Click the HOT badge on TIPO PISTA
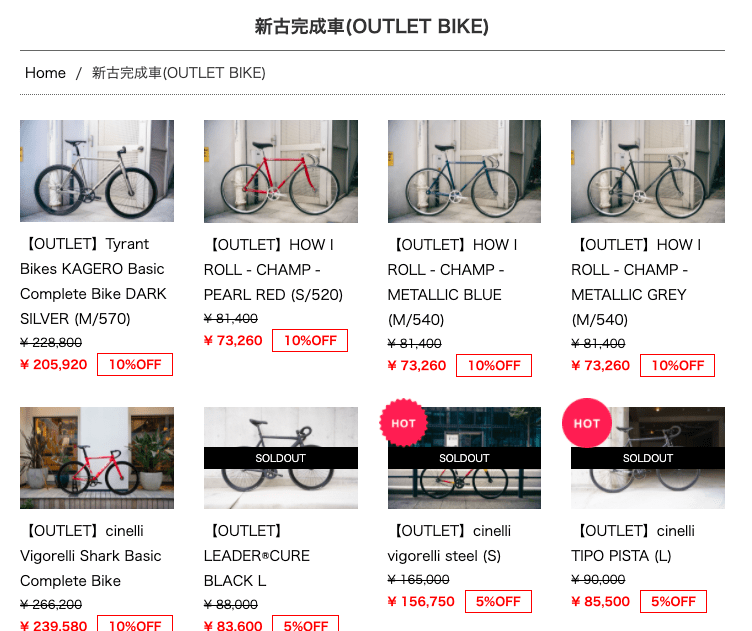Viewport: 752px width, 631px height. [x=587, y=423]
